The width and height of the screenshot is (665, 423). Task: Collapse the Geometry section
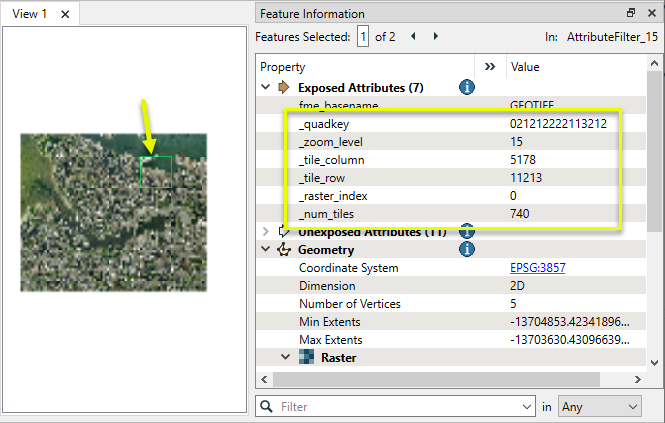266,250
